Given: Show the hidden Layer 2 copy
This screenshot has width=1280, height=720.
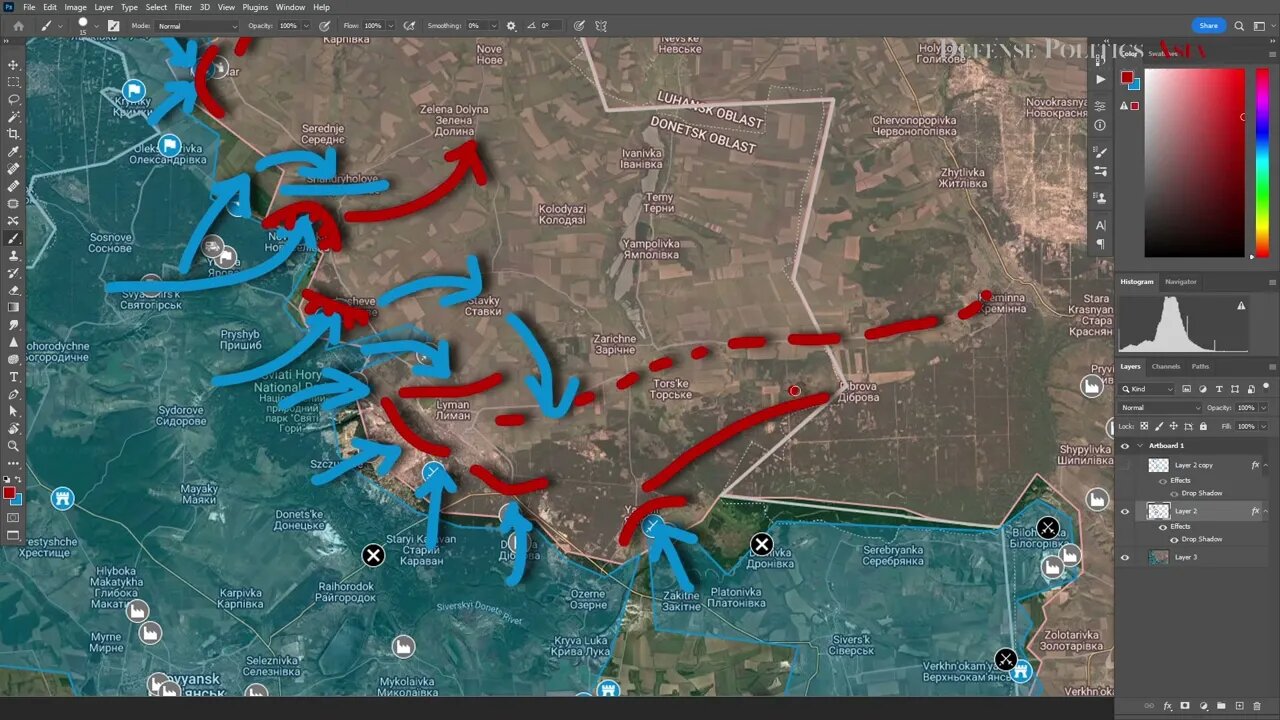Looking at the screenshot, I should click(1125, 465).
